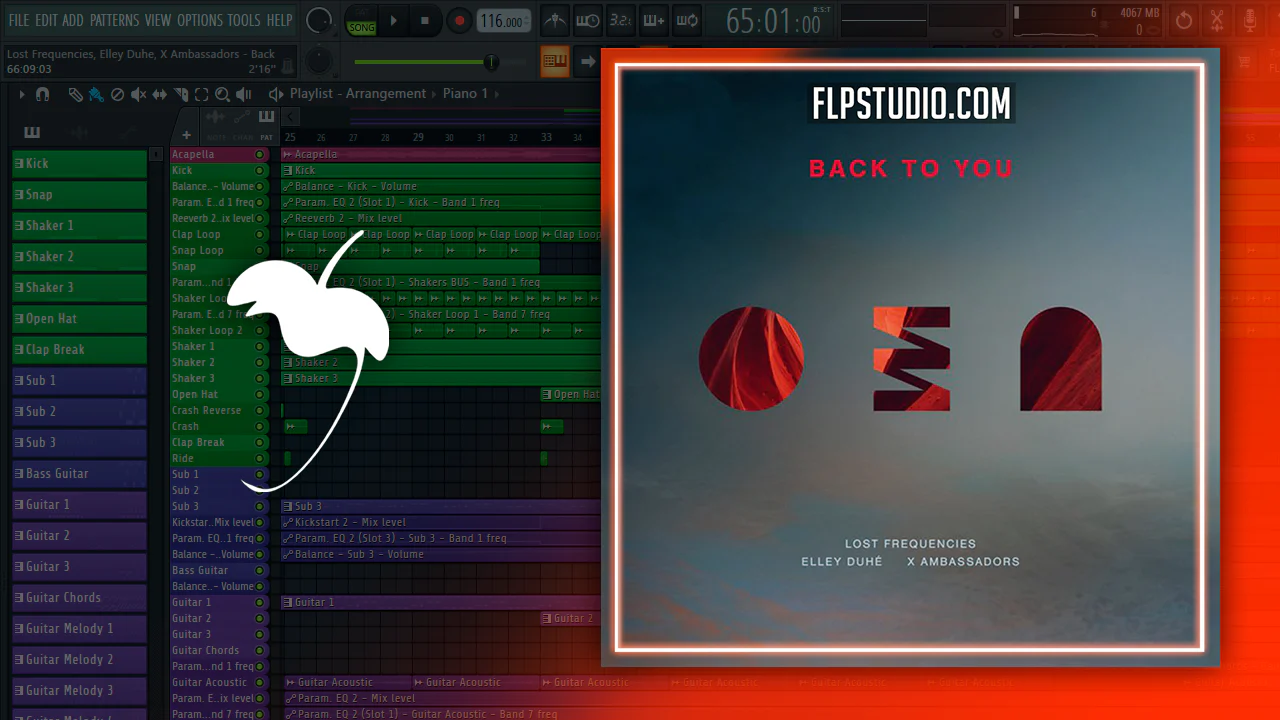Click the Play button
The height and width of the screenshot is (720, 1280).
(393, 21)
